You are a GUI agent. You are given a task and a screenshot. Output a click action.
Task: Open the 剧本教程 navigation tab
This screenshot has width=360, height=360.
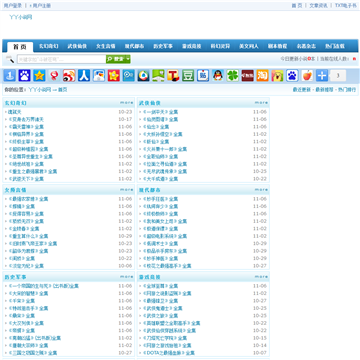pyautogui.click(x=278, y=46)
